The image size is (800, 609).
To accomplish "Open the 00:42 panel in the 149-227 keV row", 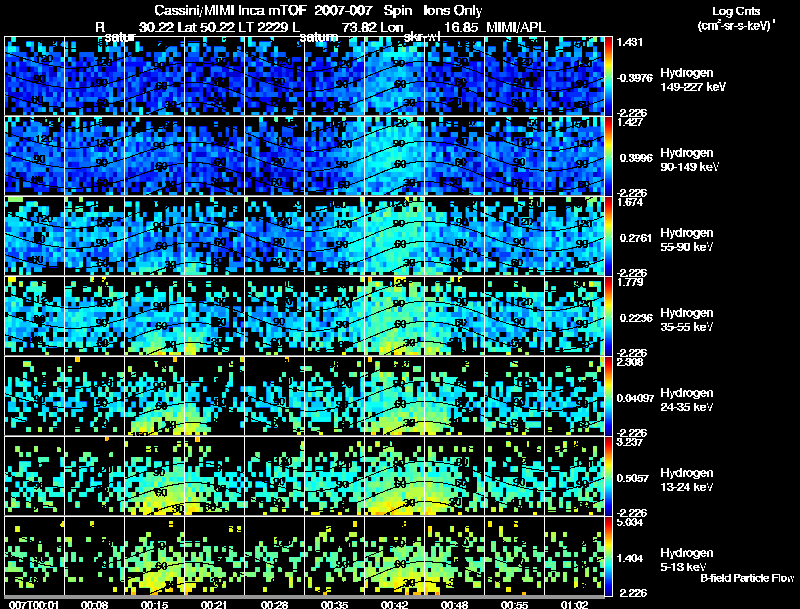I will coord(394,76).
